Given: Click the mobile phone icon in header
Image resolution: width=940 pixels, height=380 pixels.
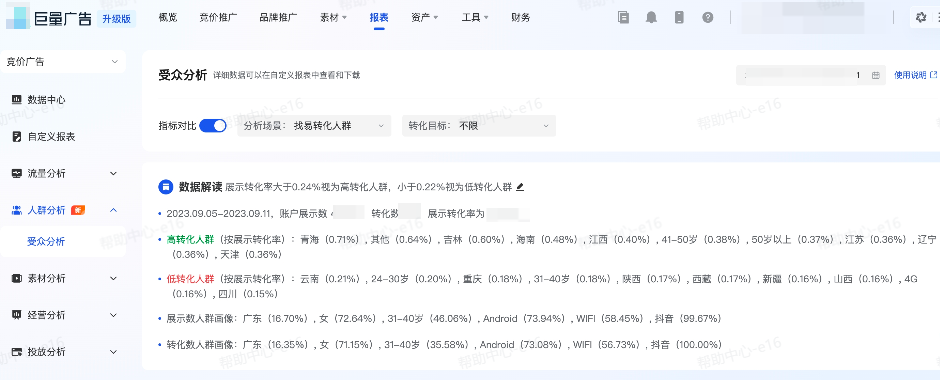Looking at the screenshot, I should pyautogui.click(x=679, y=17).
